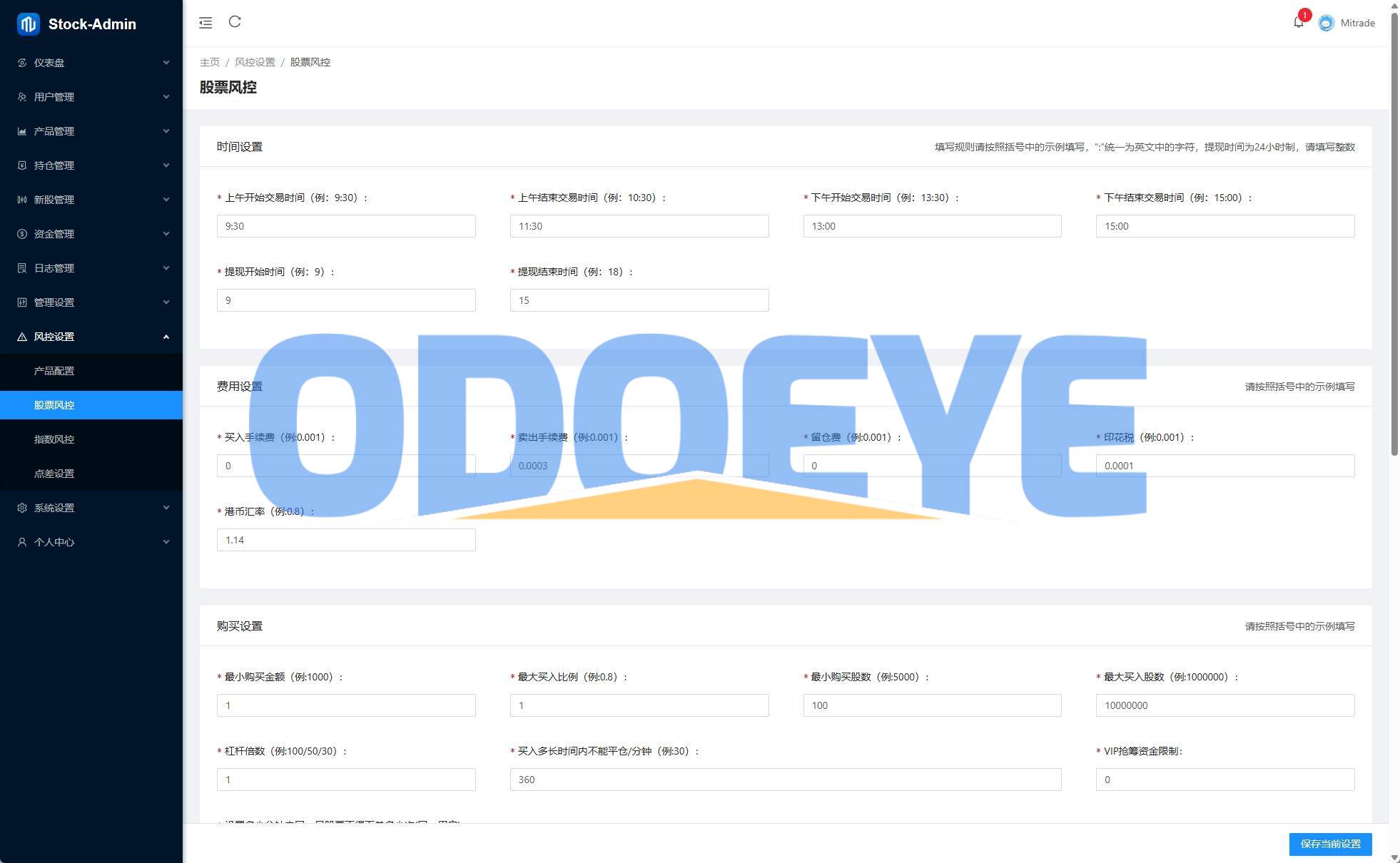Click the sidebar collapse menu icon

click(x=206, y=23)
